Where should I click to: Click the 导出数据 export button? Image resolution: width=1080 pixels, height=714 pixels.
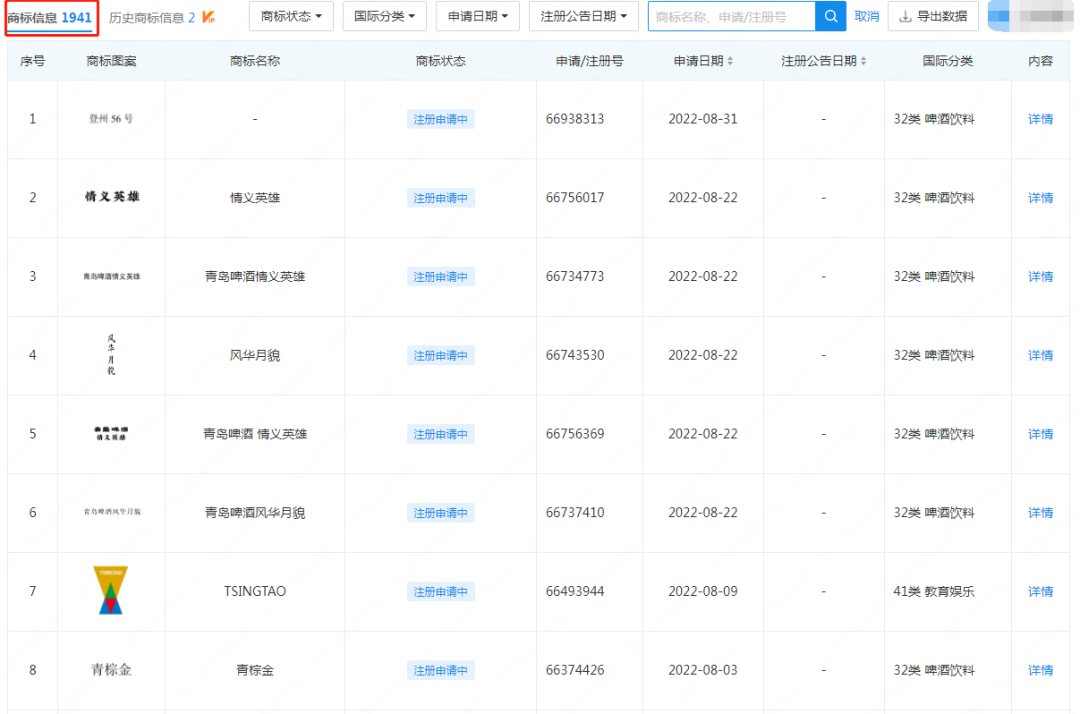[933, 16]
